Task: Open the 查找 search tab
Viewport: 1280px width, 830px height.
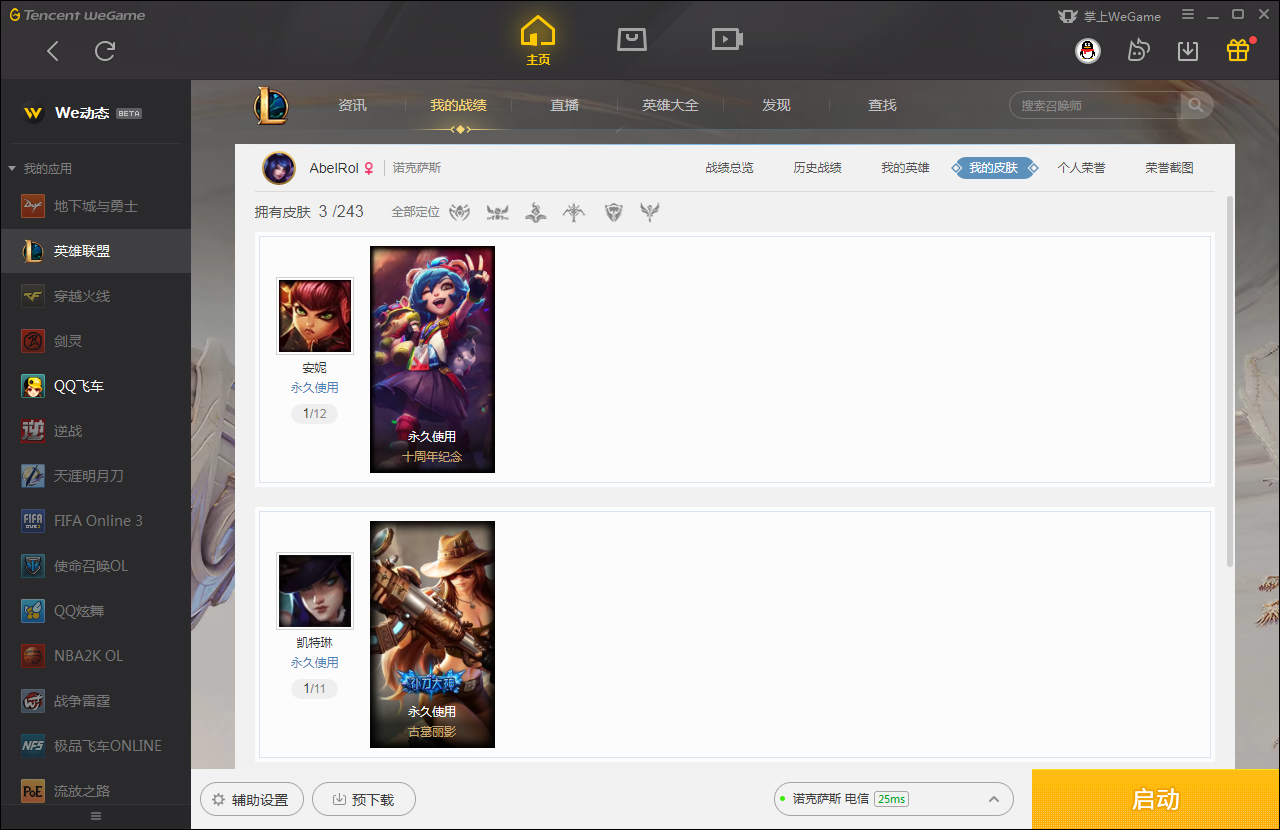Action: [882, 105]
